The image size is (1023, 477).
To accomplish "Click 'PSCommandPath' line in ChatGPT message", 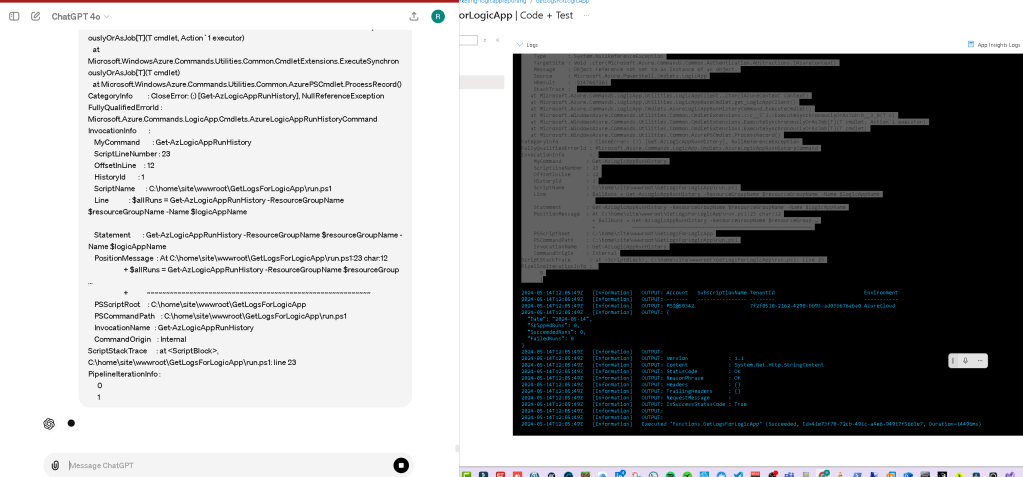I will click(220, 316).
